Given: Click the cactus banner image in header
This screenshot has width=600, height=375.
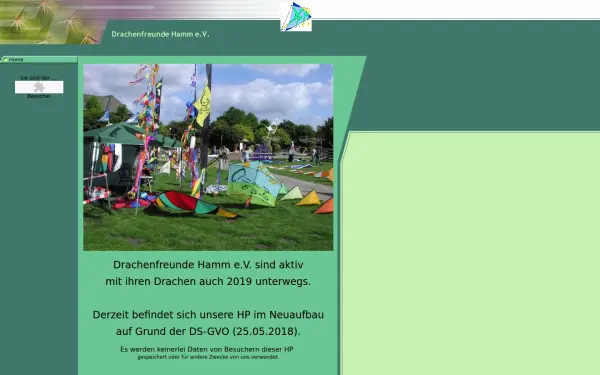Looking at the screenshot, I should [x=54, y=22].
